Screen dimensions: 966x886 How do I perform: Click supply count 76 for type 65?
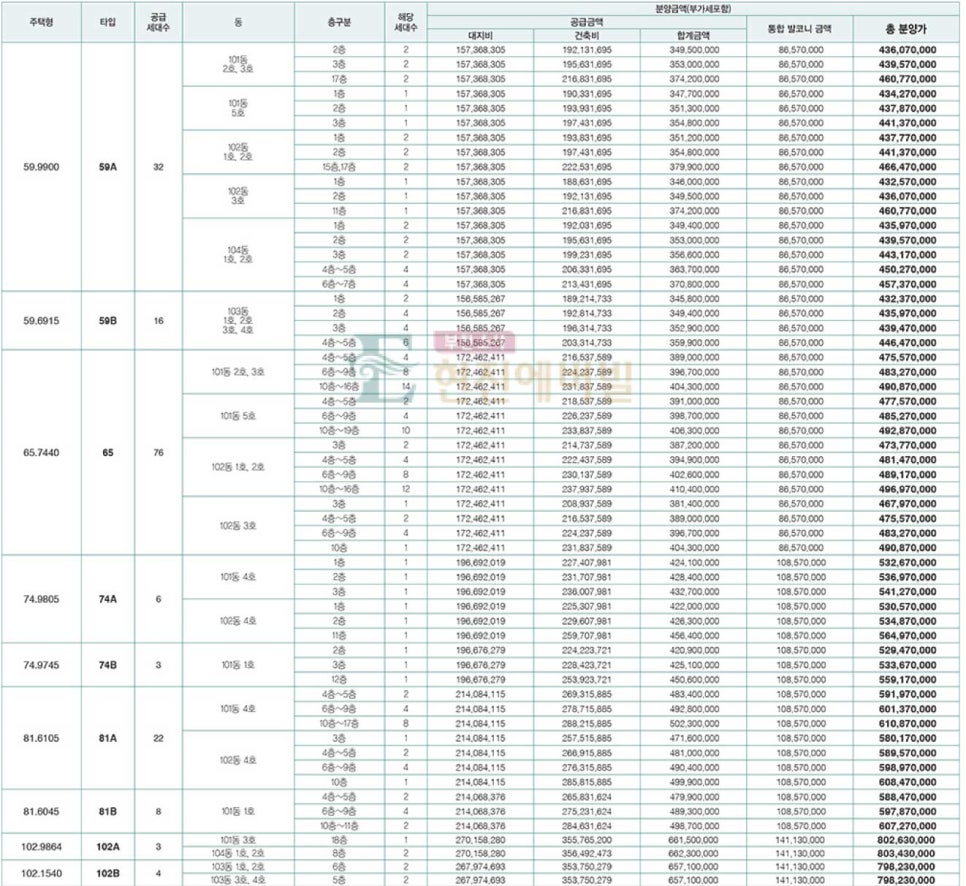[x=158, y=452]
